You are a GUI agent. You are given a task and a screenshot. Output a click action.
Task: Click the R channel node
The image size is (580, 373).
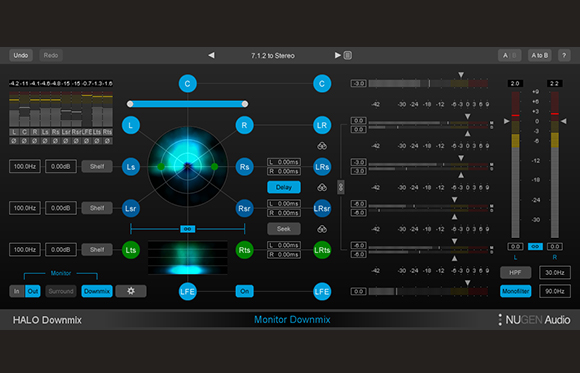[x=244, y=125]
